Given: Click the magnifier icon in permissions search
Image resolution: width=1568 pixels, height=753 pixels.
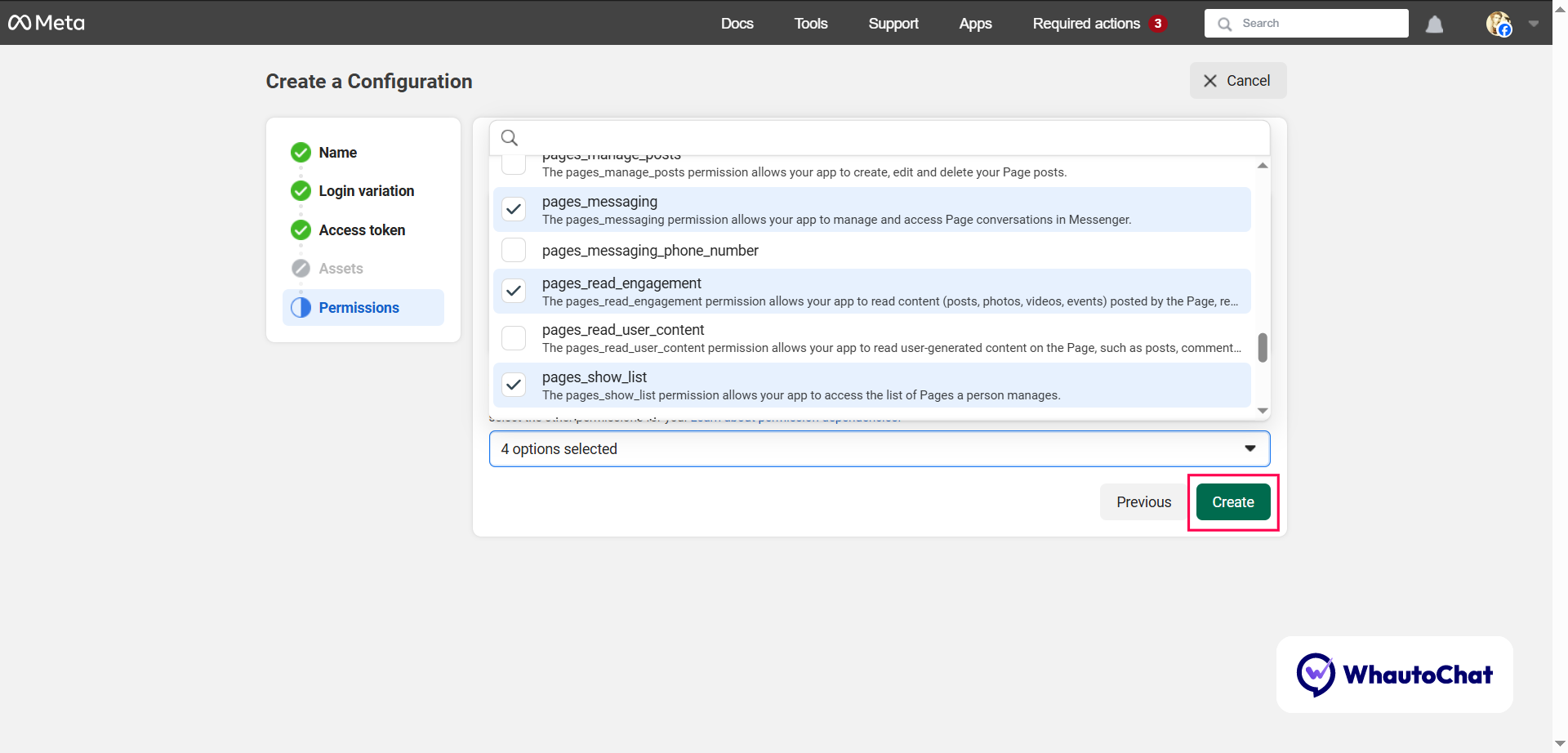Looking at the screenshot, I should (x=510, y=138).
